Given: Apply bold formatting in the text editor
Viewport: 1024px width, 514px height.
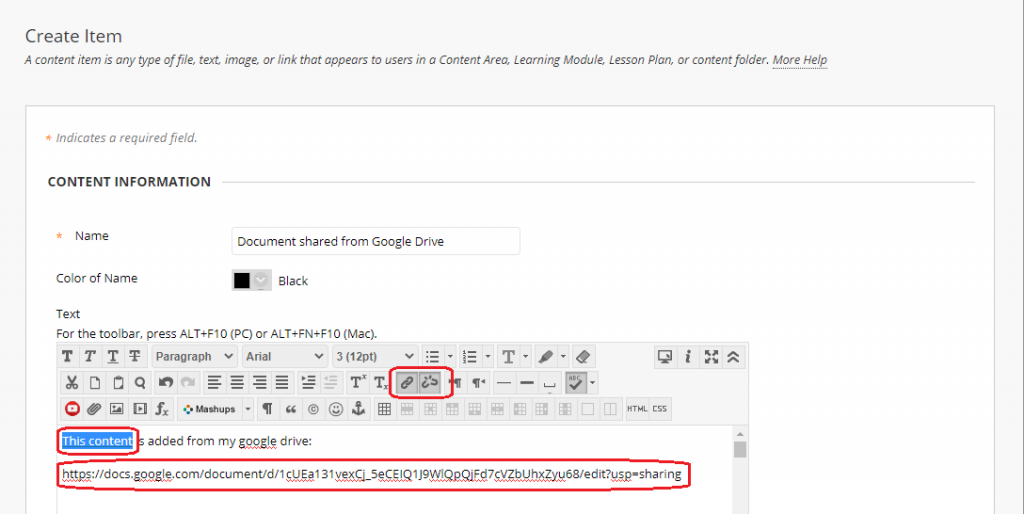Looking at the screenshot, I should click(67, 357).
